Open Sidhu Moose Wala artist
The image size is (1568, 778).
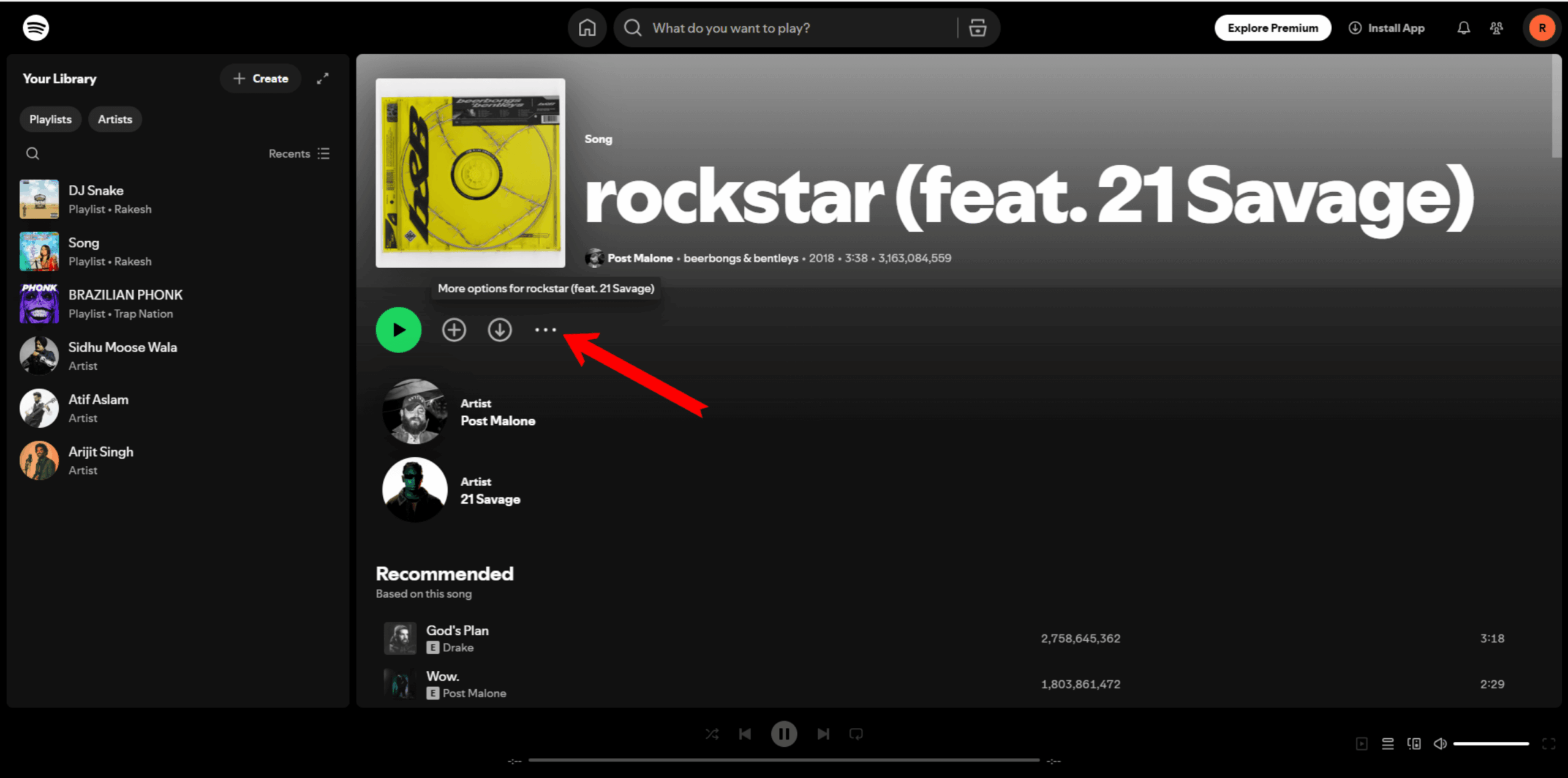178,356
